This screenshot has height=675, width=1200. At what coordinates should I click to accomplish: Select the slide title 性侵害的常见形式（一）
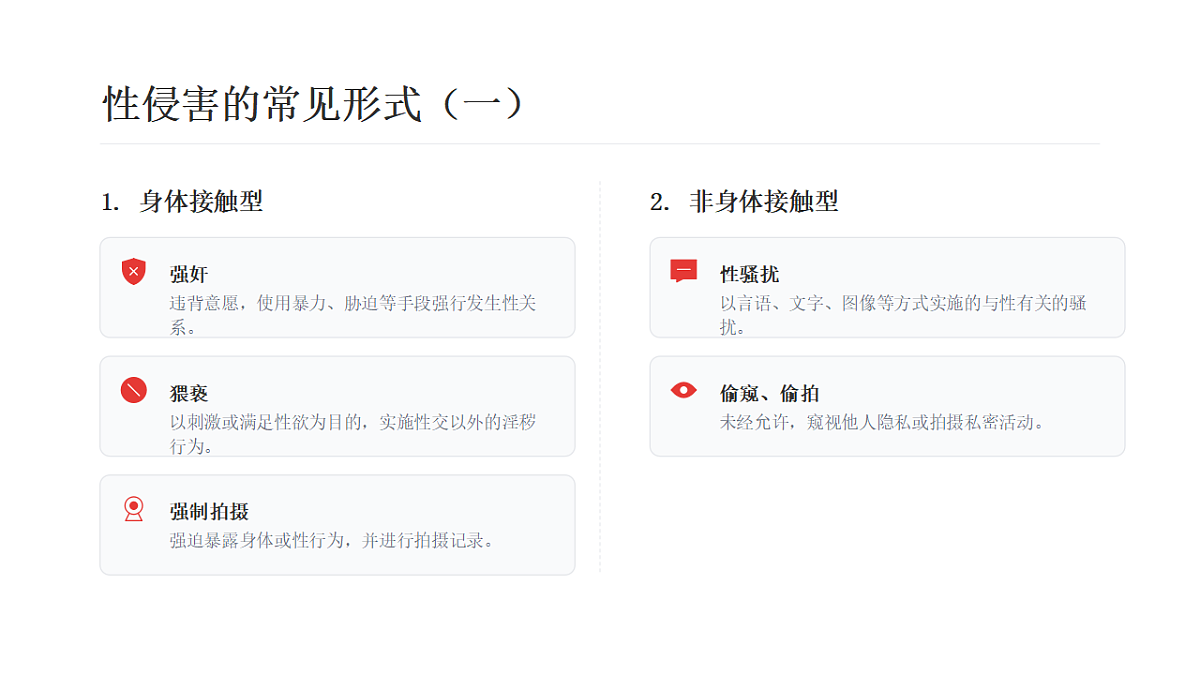click(314, 104)
